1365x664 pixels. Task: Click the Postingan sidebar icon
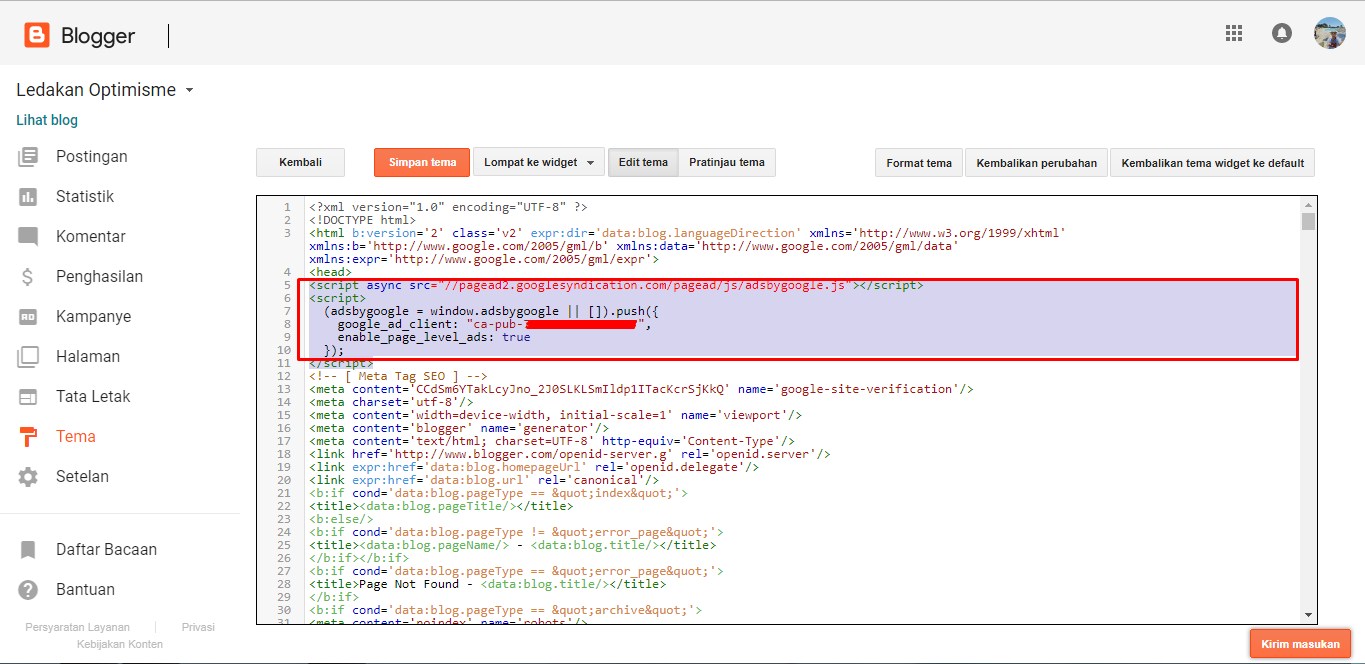(x=28, y=157)
